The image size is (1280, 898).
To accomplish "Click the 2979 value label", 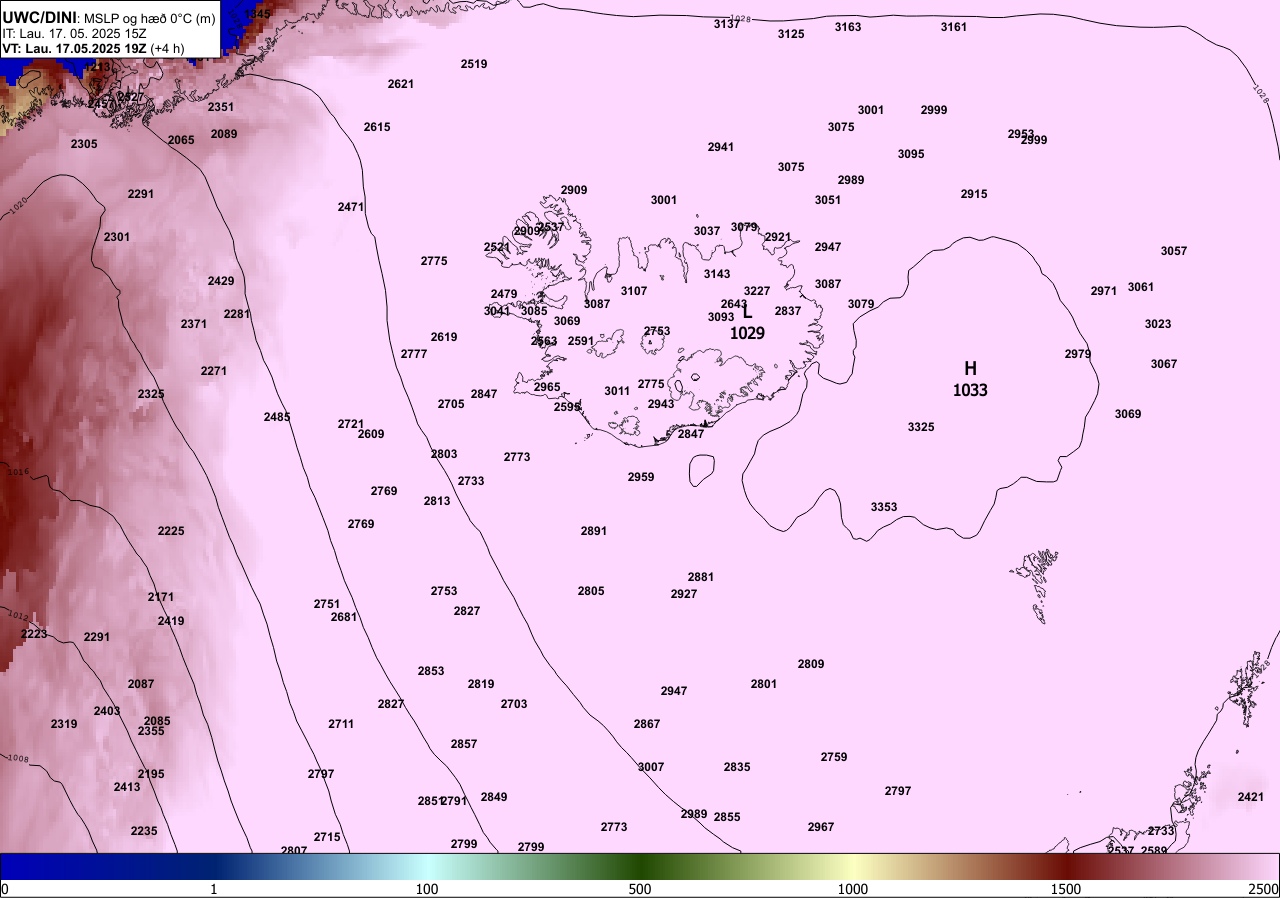I will click(1078, 354).
